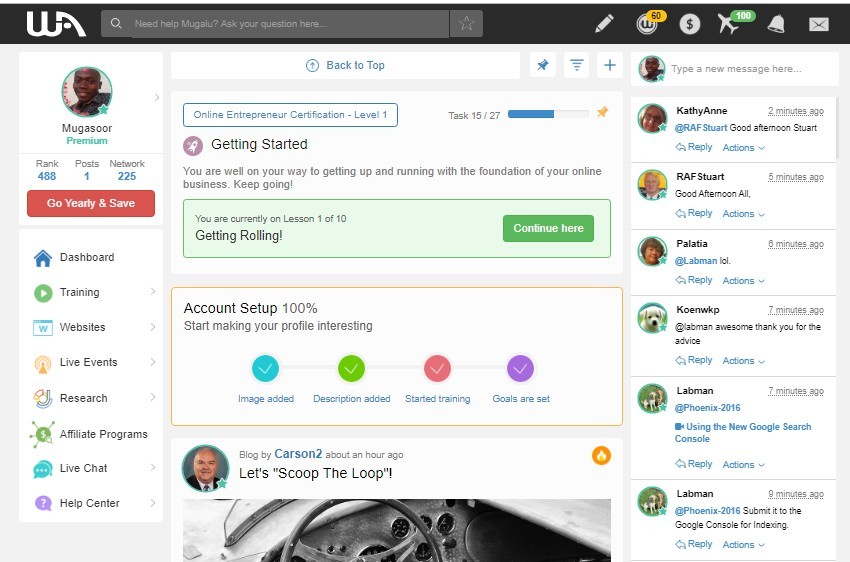Open Actions dropdown on KathyAnne's message
Screen dimensions: 850x562
click(x=743, y=147)
